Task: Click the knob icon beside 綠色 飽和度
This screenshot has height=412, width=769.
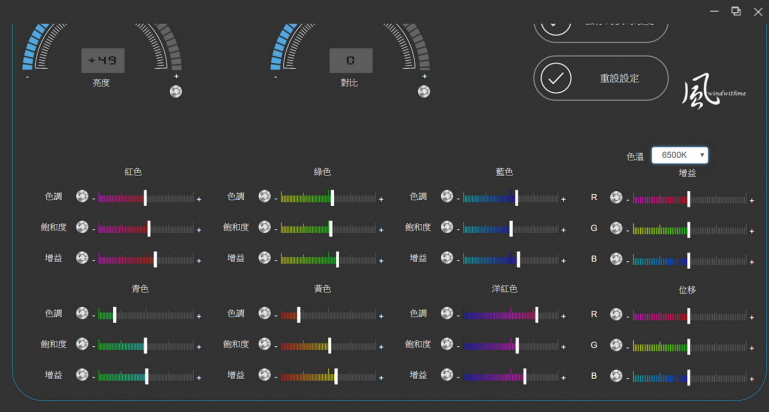Action: [x=264, y=228]
